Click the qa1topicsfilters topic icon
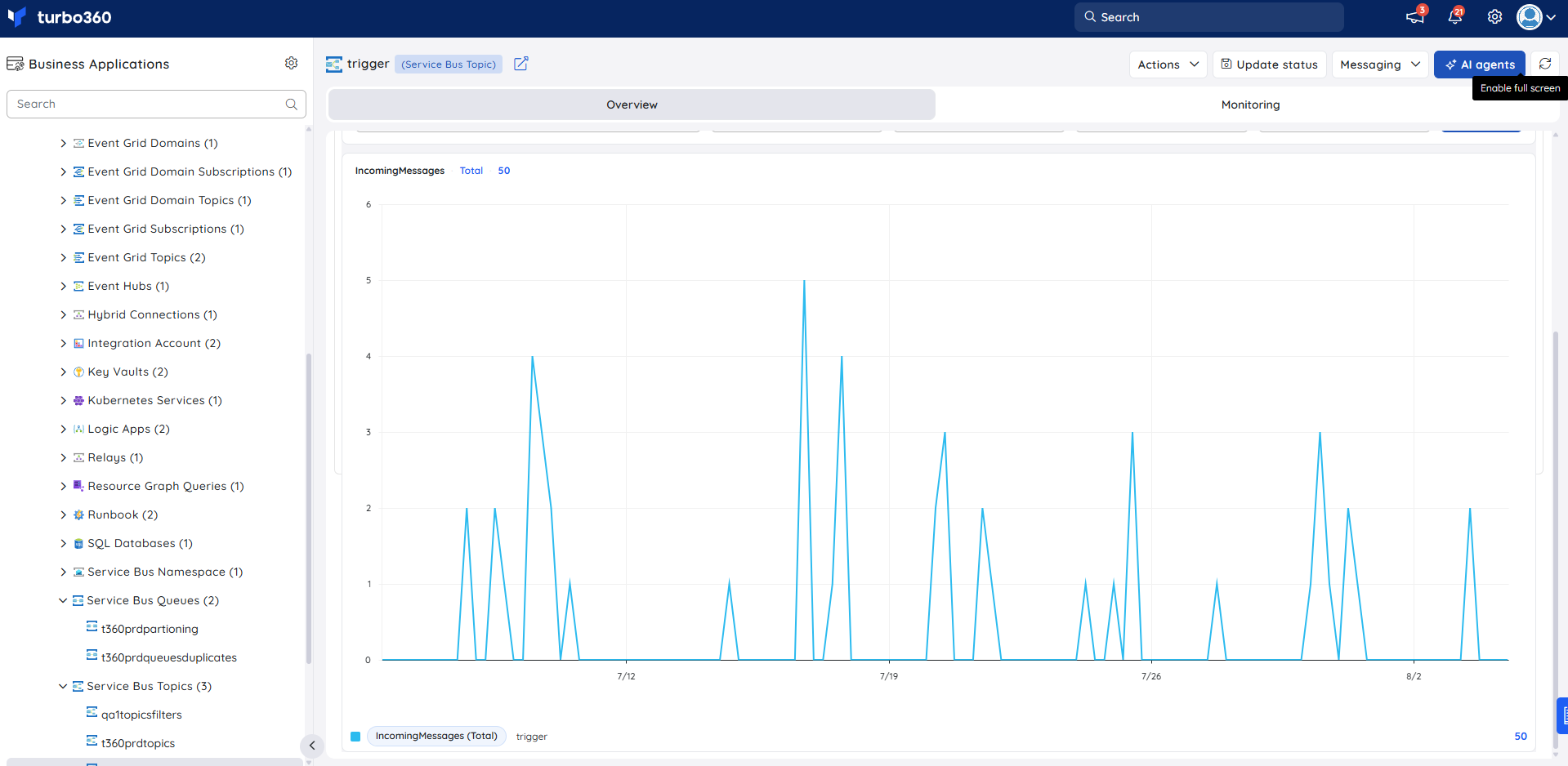 (92, 712)
